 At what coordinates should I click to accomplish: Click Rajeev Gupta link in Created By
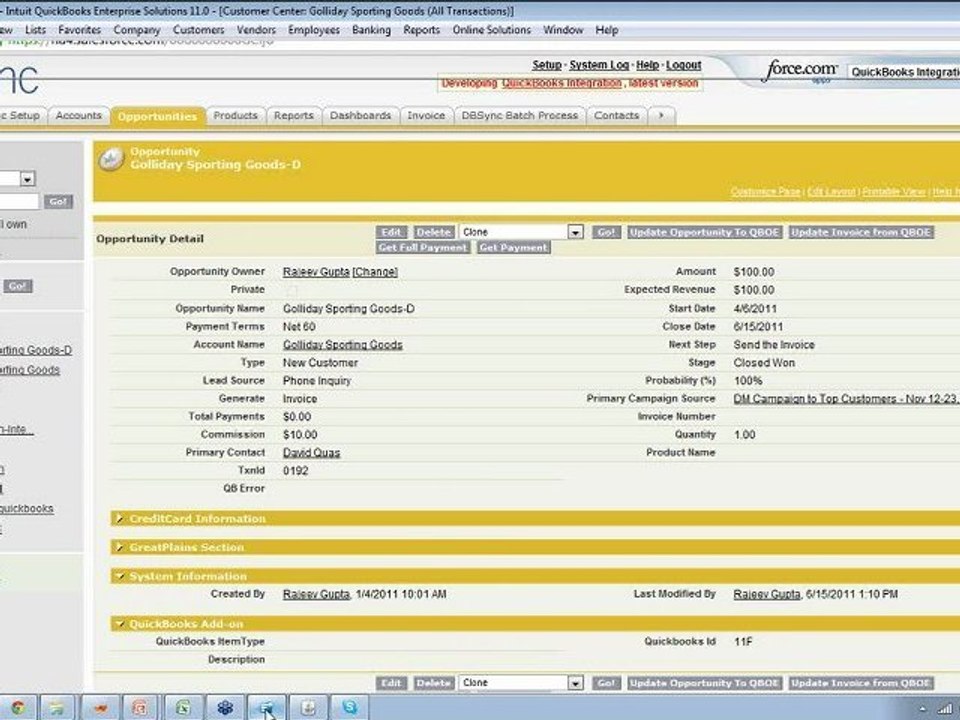[316, 594]
